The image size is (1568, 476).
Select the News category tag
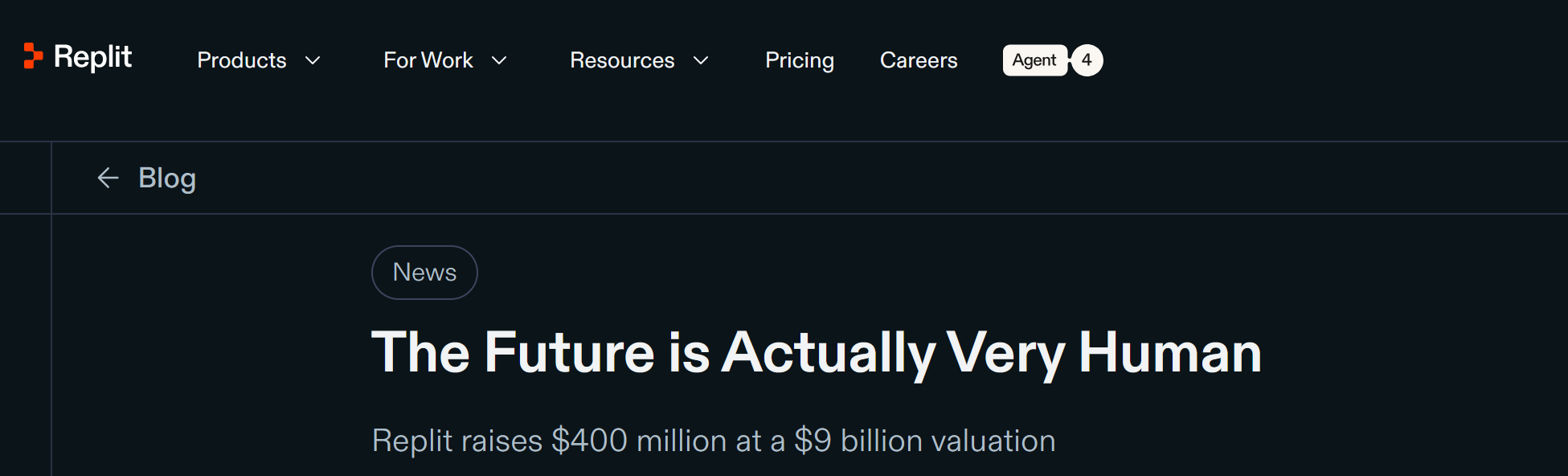424,273
